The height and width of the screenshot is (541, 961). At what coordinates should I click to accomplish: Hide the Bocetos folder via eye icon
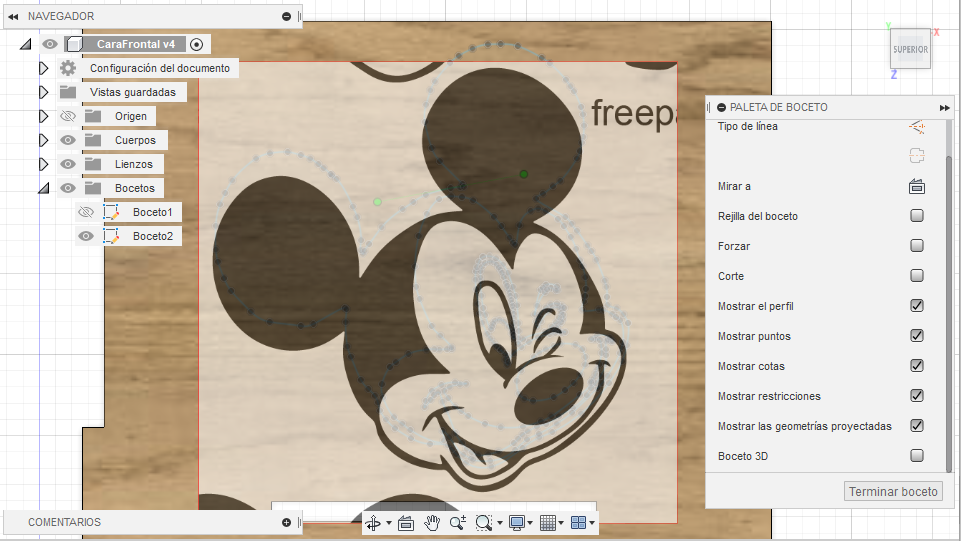[68, 187]
